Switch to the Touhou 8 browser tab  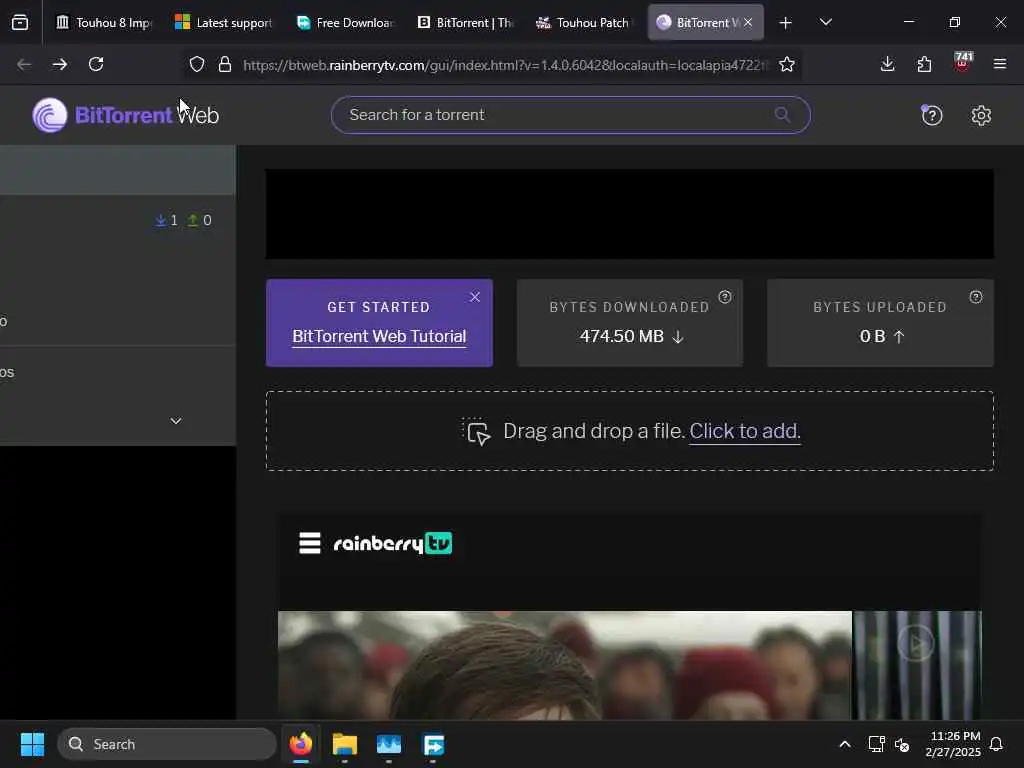104,23
